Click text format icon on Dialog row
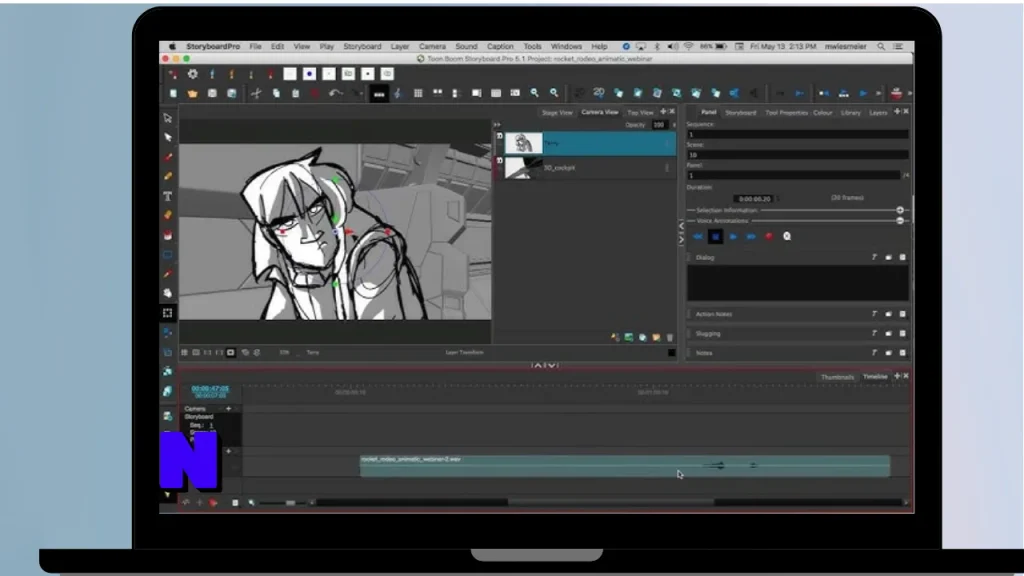Screen dimensions: 1024x576 pos(874,257)
